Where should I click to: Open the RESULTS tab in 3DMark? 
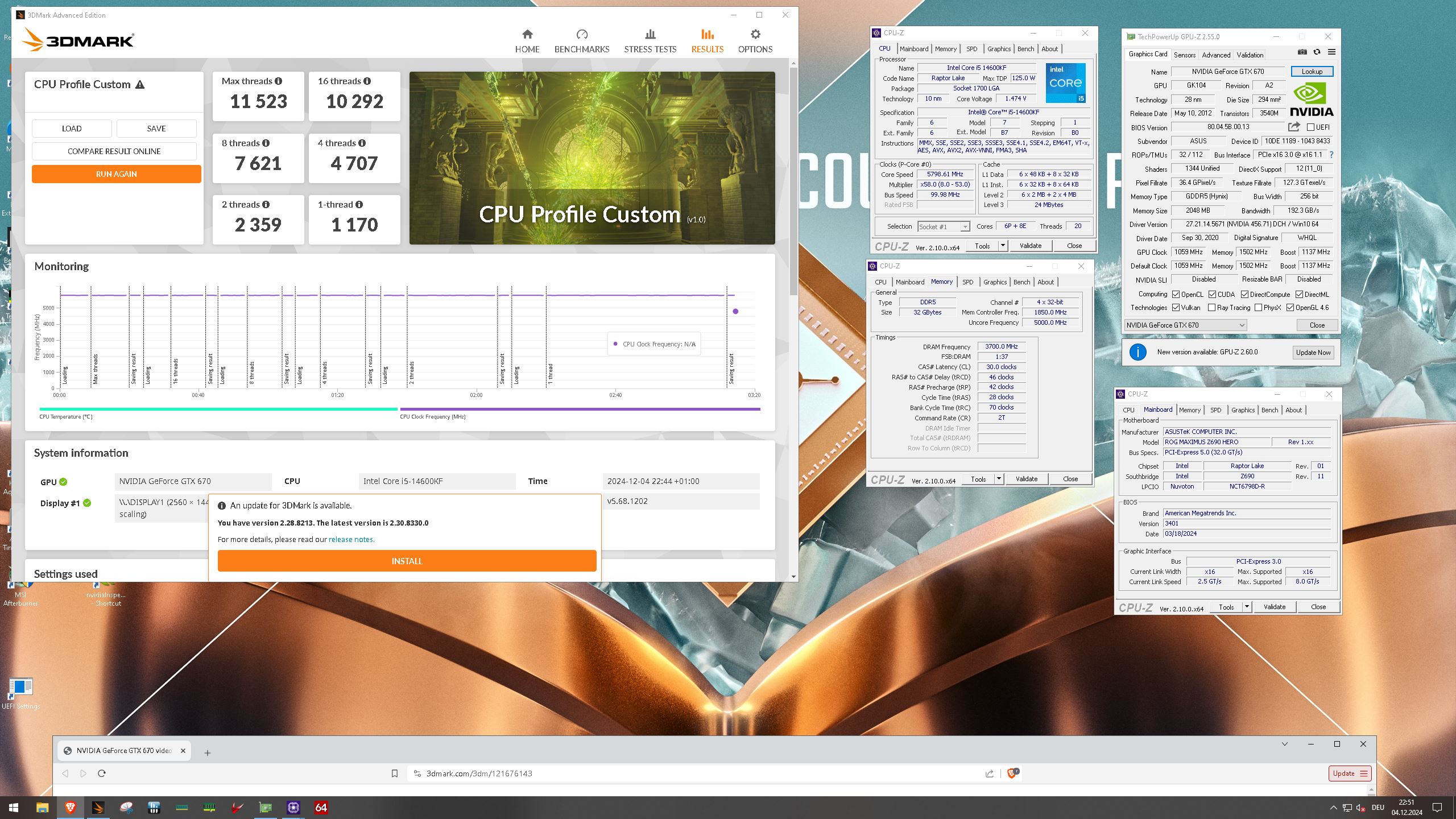pos(707,42)
